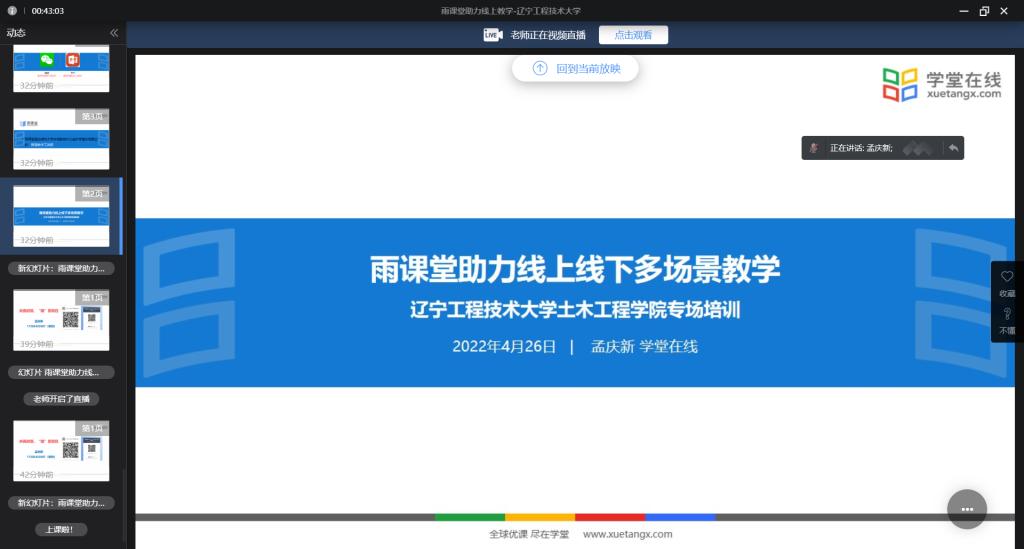Viewport: 1024px width, 549px height.
Task: Click the 学堂在线 logo on the slide
Action: point(941,85)
